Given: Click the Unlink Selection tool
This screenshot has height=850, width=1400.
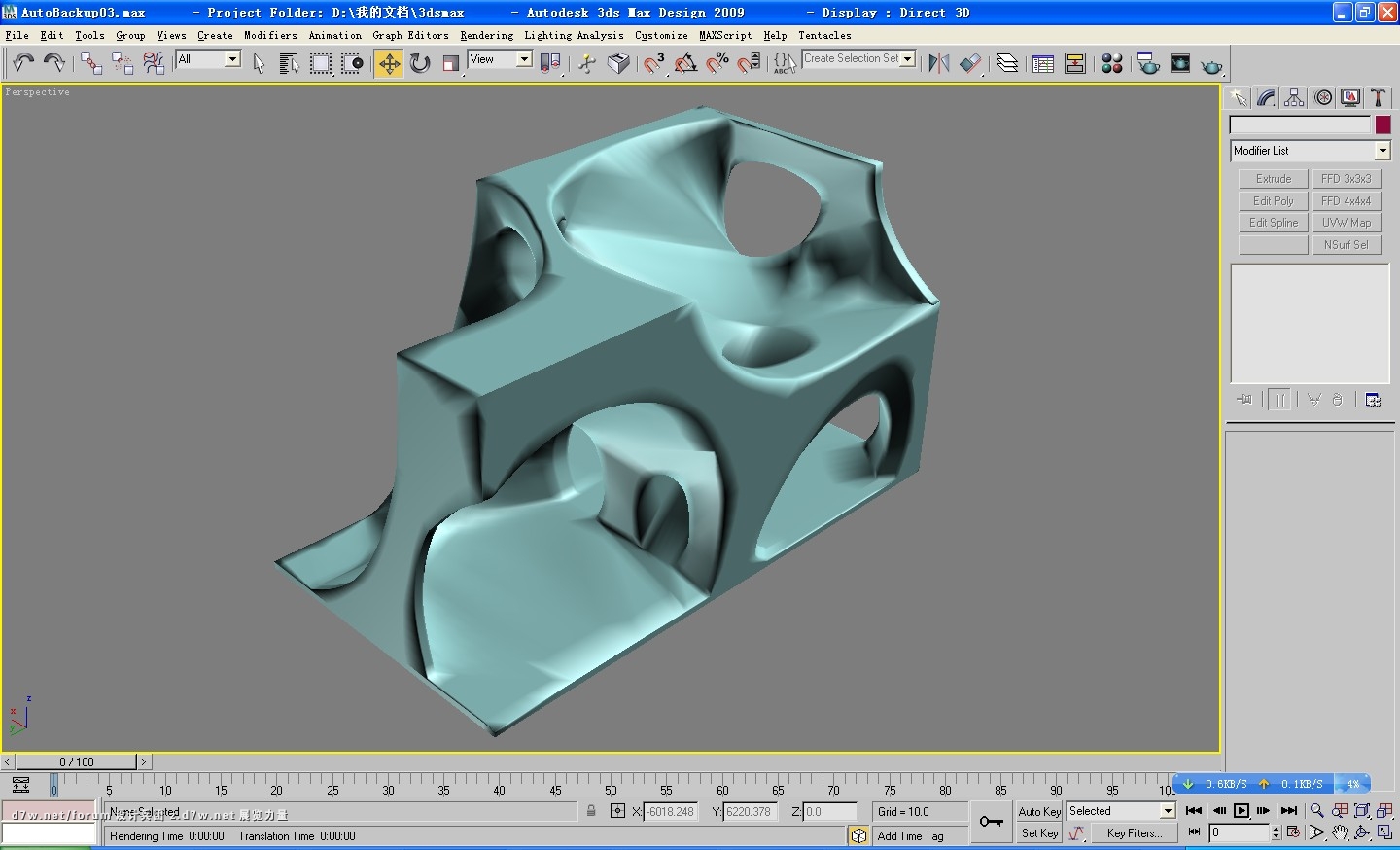Looking at the screenshot, I should tap(122, 63).
